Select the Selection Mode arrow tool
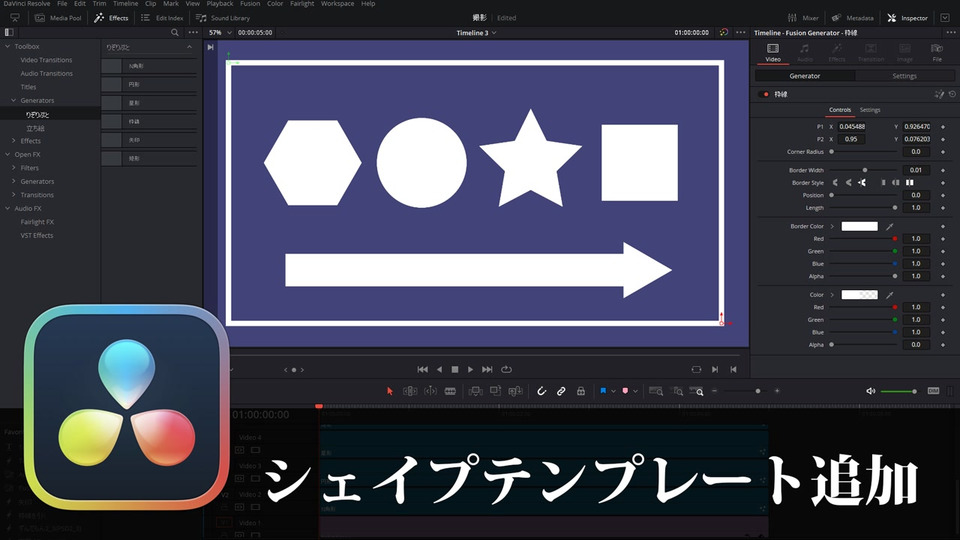 tap(389, 391)
